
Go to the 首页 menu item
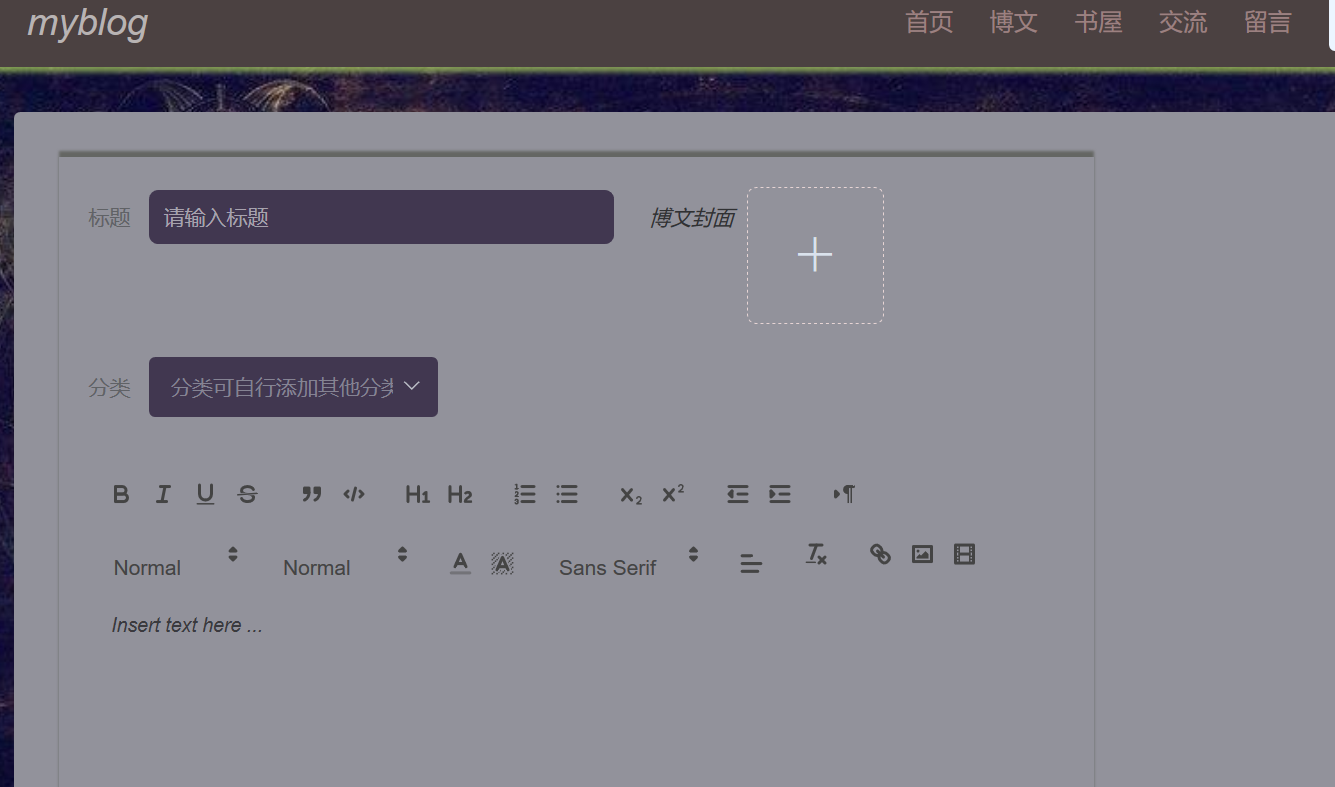928,22
